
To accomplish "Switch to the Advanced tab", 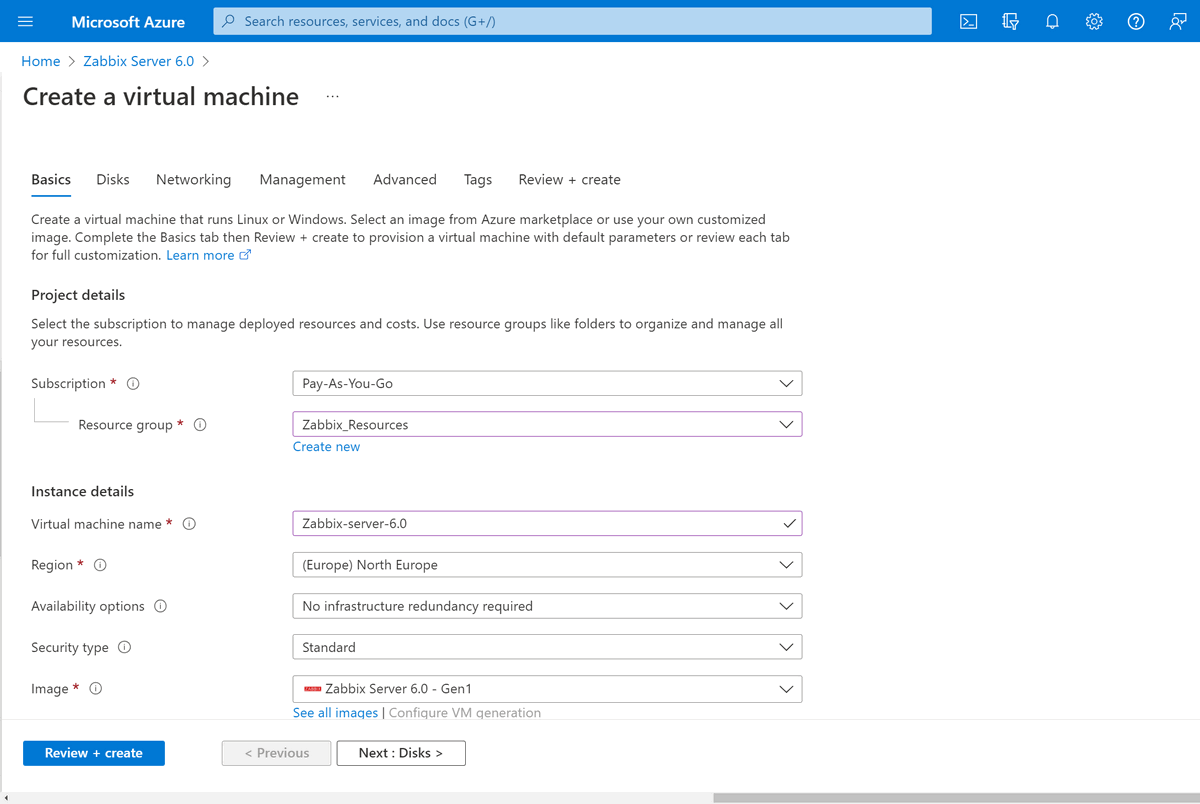I will (405, 180).
